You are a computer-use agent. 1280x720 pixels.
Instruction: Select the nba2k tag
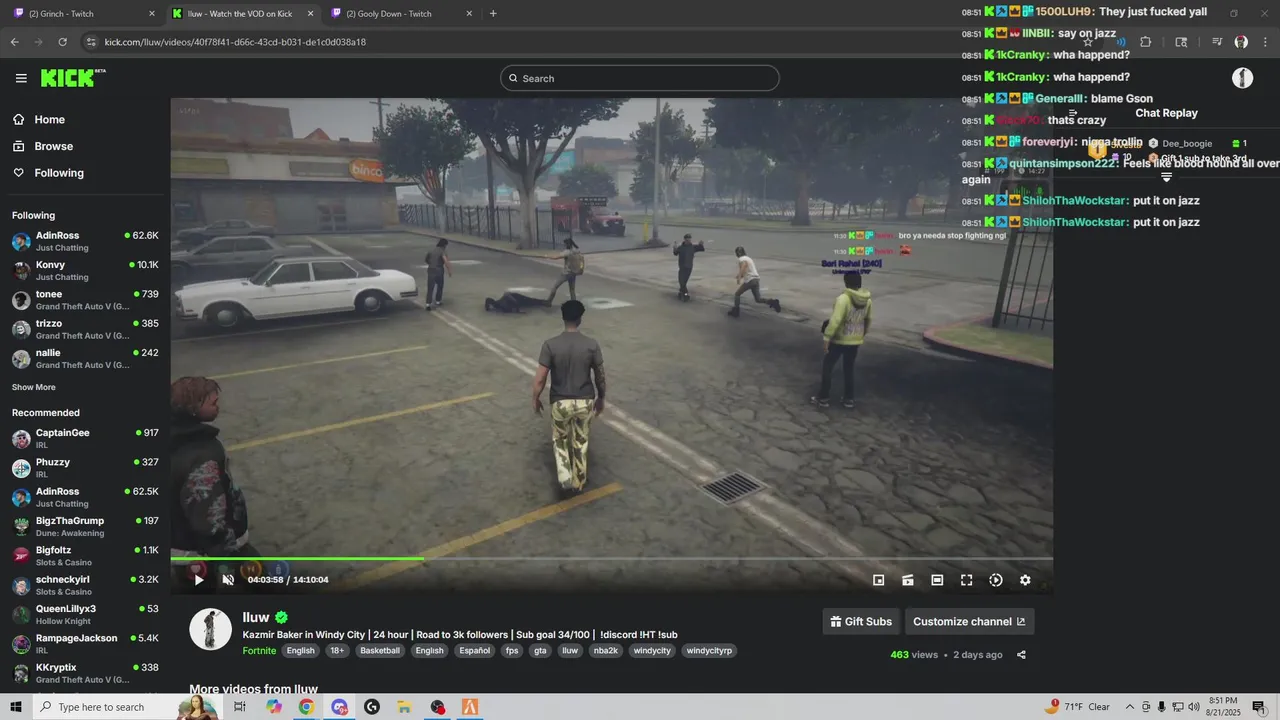(x=606, y=651)
